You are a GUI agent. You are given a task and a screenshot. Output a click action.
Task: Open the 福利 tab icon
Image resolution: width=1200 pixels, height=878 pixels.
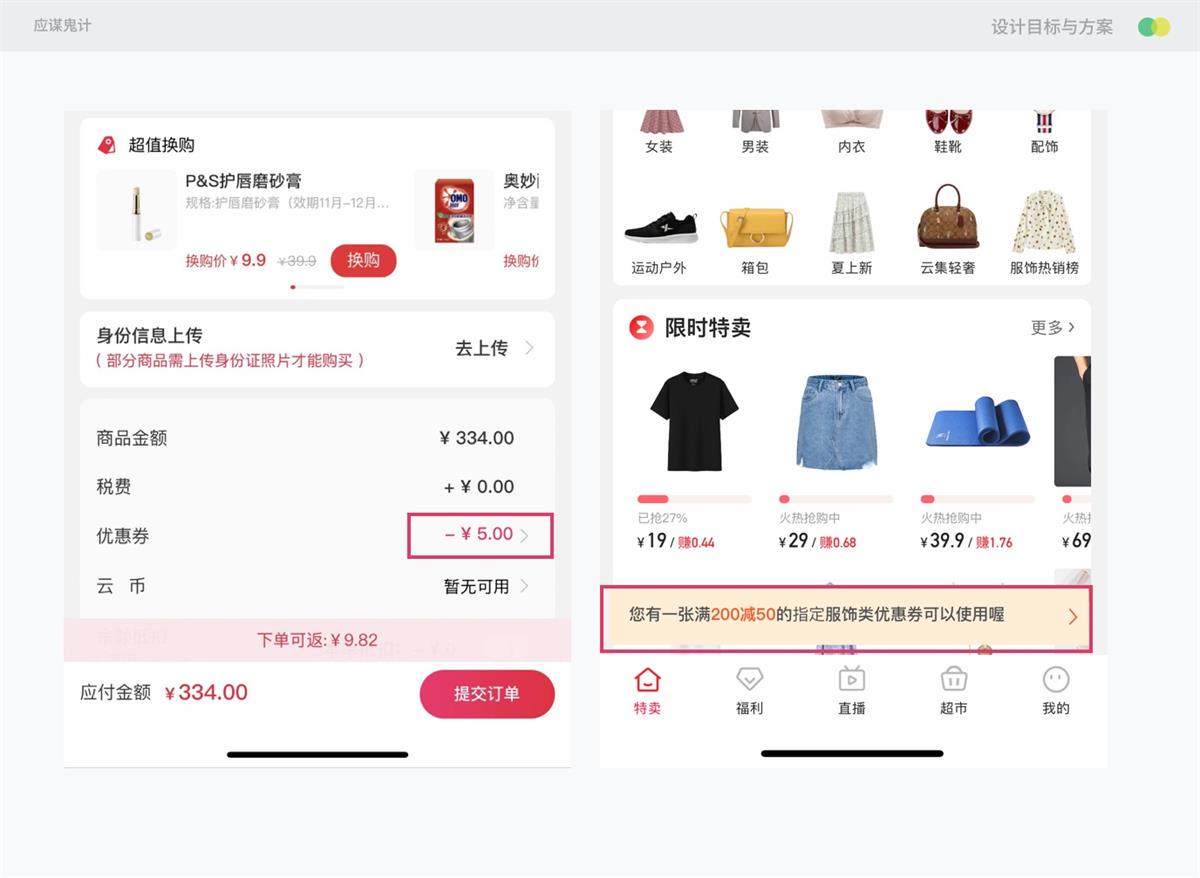[x=749, y=680]
